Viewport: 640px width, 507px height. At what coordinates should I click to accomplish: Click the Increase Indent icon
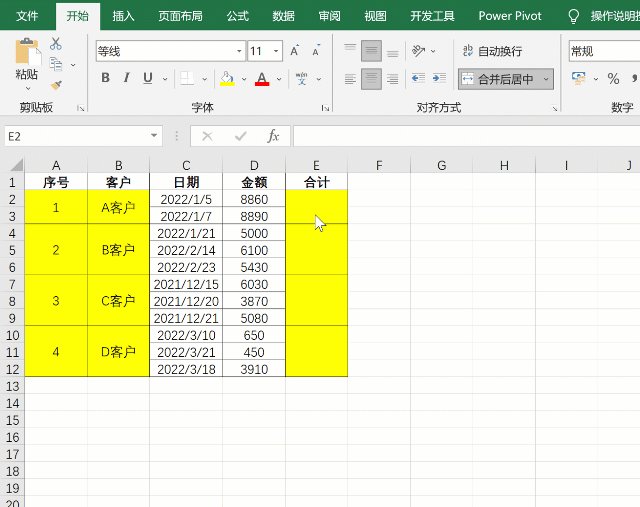pos(439,78)
